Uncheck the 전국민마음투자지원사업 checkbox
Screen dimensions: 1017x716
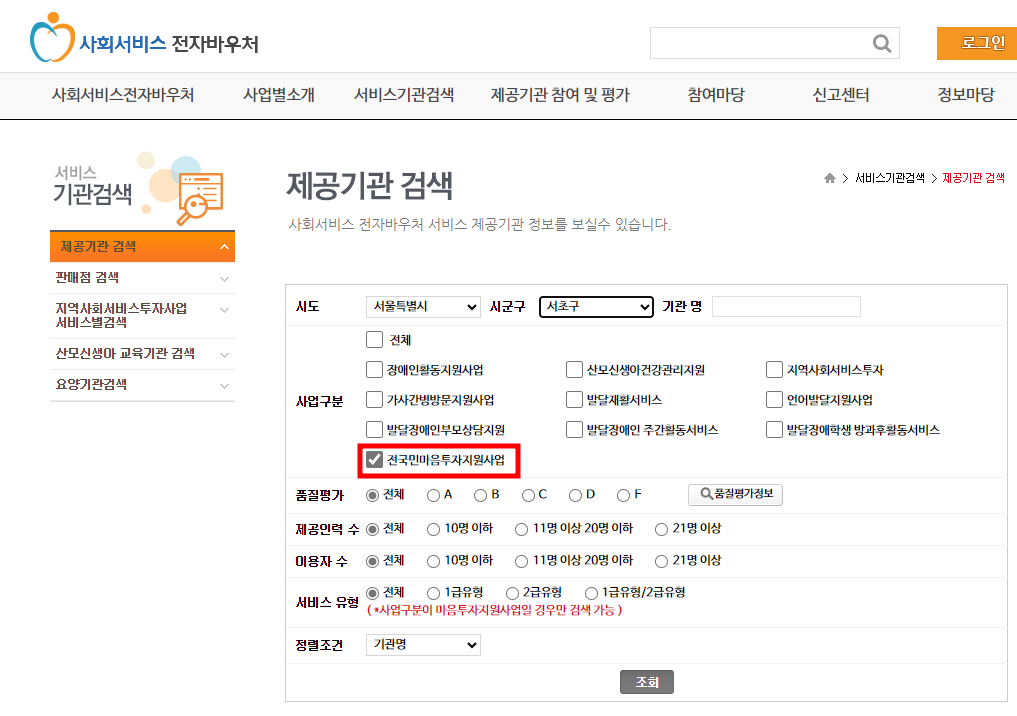(x=375, y=461)
